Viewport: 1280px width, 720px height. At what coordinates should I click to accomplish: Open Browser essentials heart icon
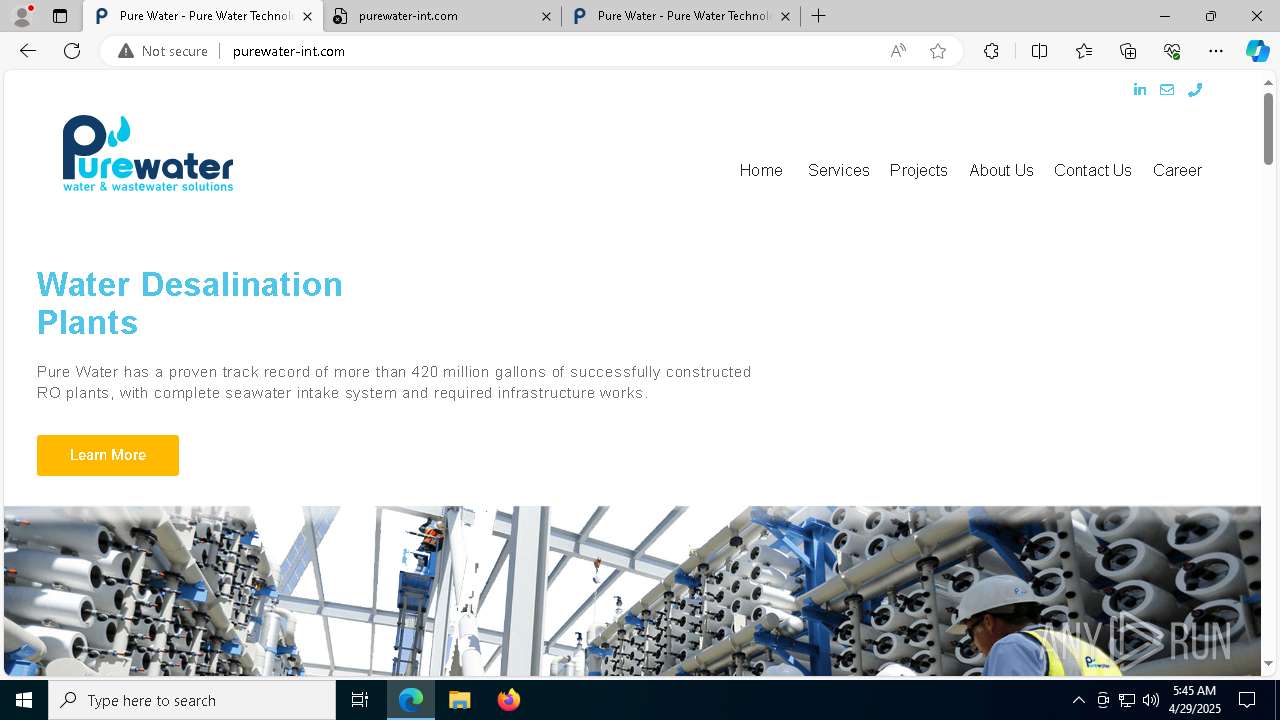pyautogui.click(x=1172, y=51)
